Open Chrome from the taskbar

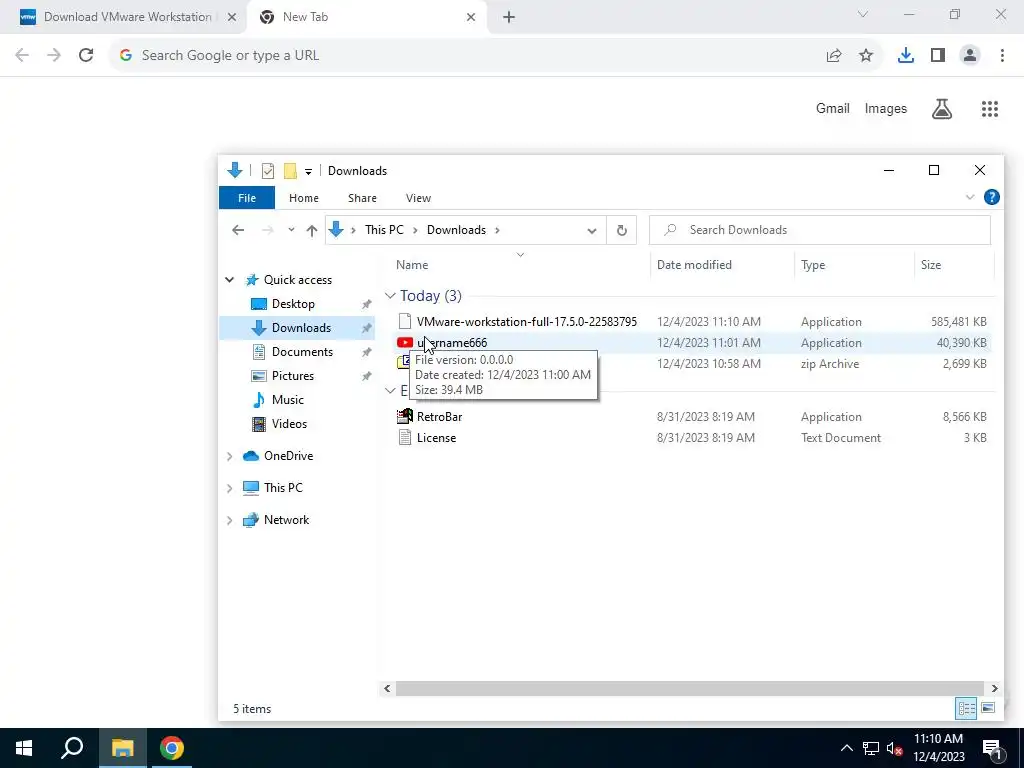[x=172, y=748]
